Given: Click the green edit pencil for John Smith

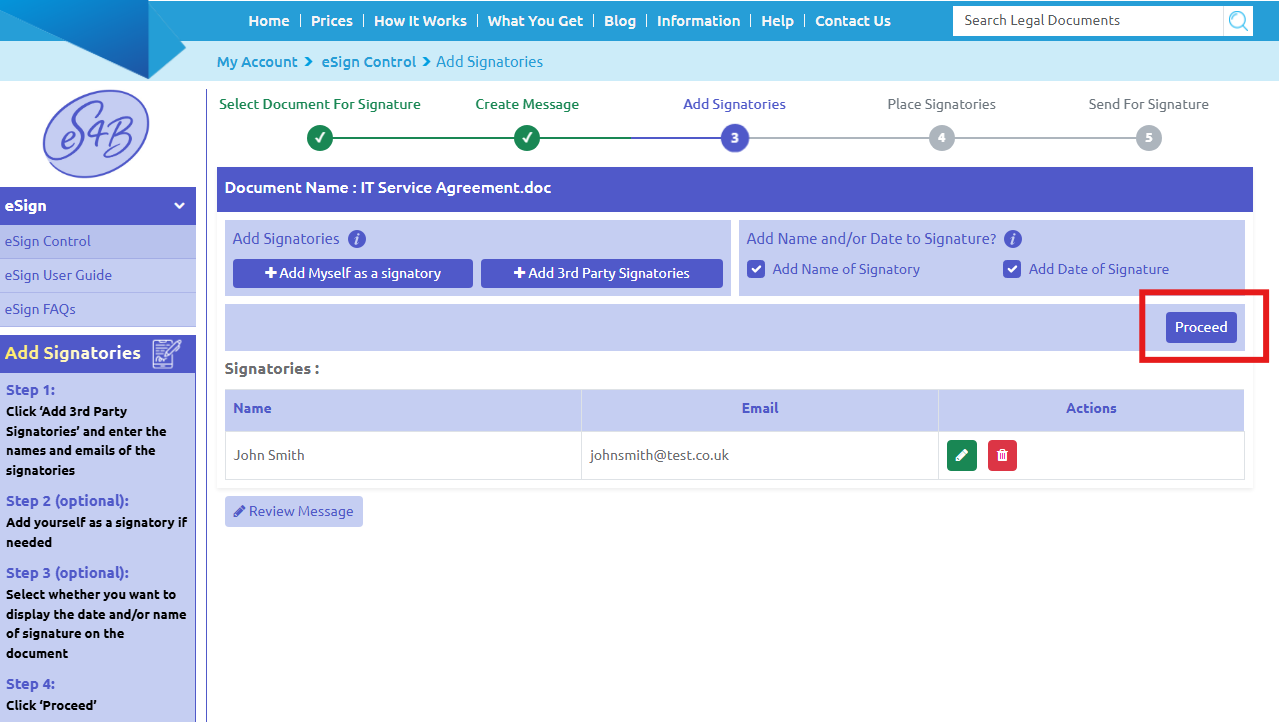Looking at the screenshot, I should pyautogui.click(x=961, y=455).
